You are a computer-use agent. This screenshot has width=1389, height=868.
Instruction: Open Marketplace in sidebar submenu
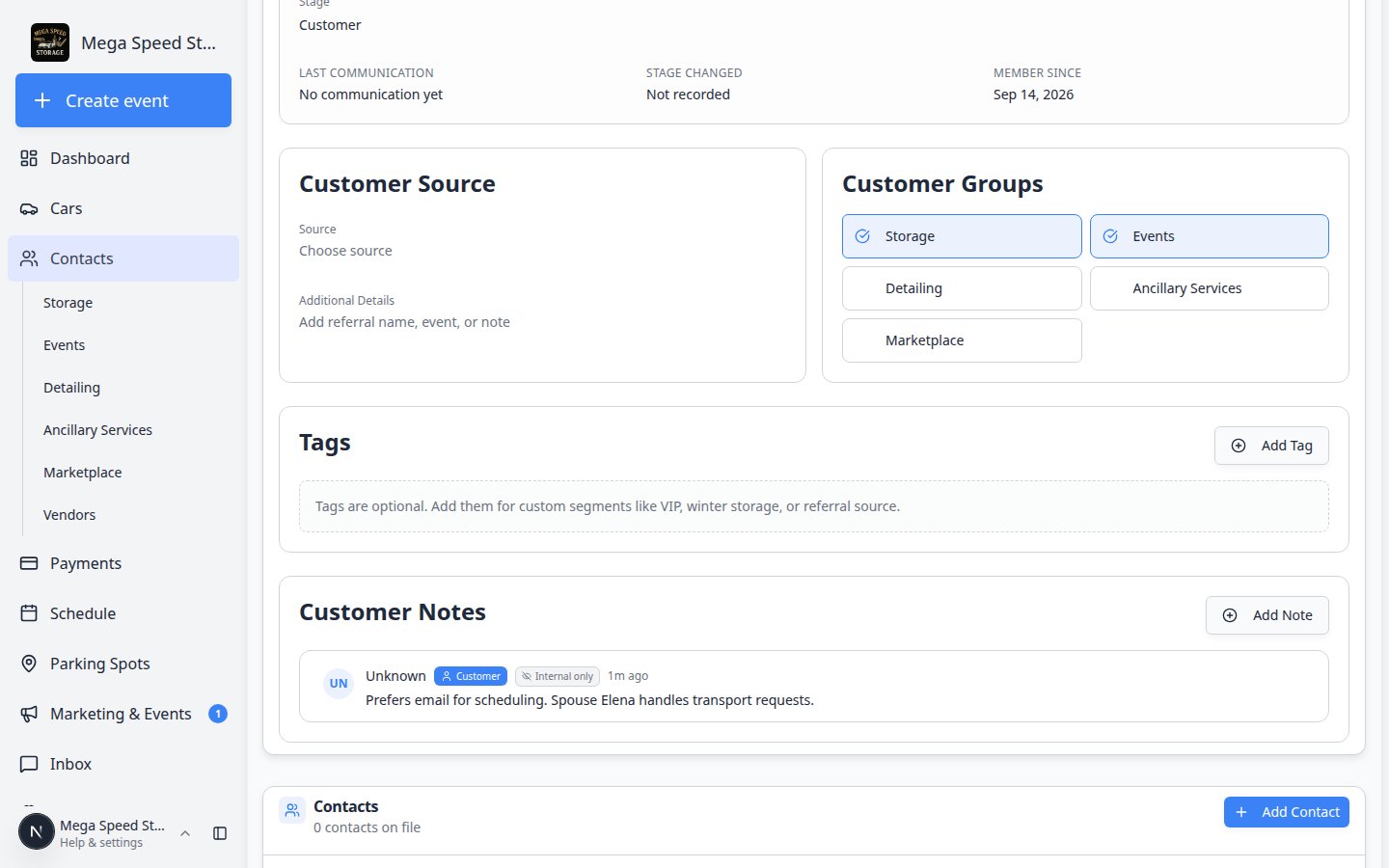82,473
